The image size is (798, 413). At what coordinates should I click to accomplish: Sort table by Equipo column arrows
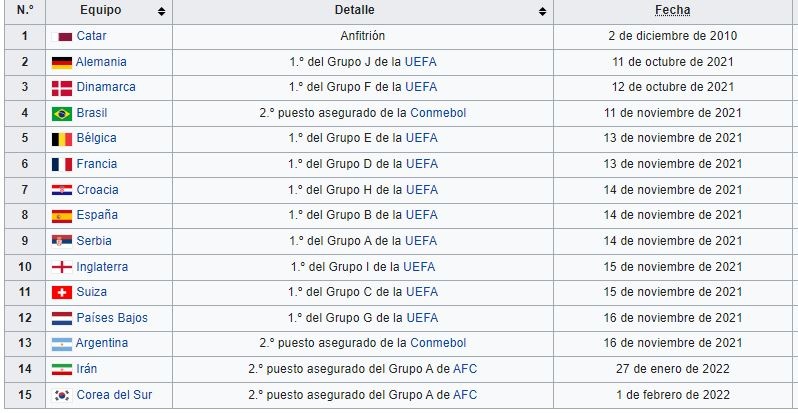tap(161, 11)
